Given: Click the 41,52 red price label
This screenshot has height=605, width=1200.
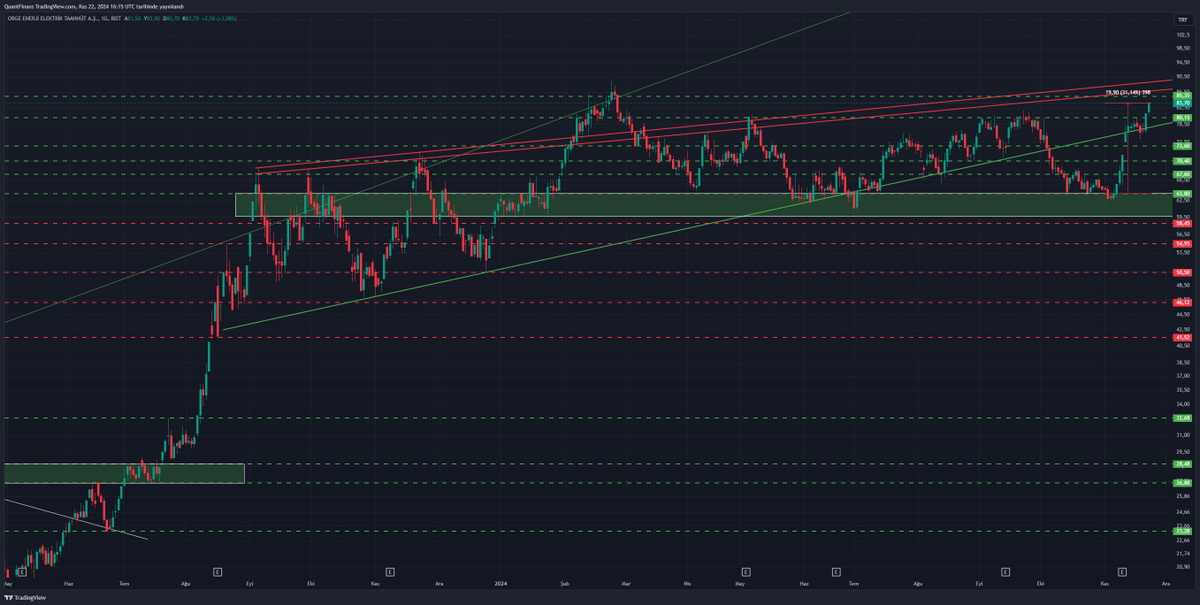Looking at the screenshot, I should [1183, 337].
